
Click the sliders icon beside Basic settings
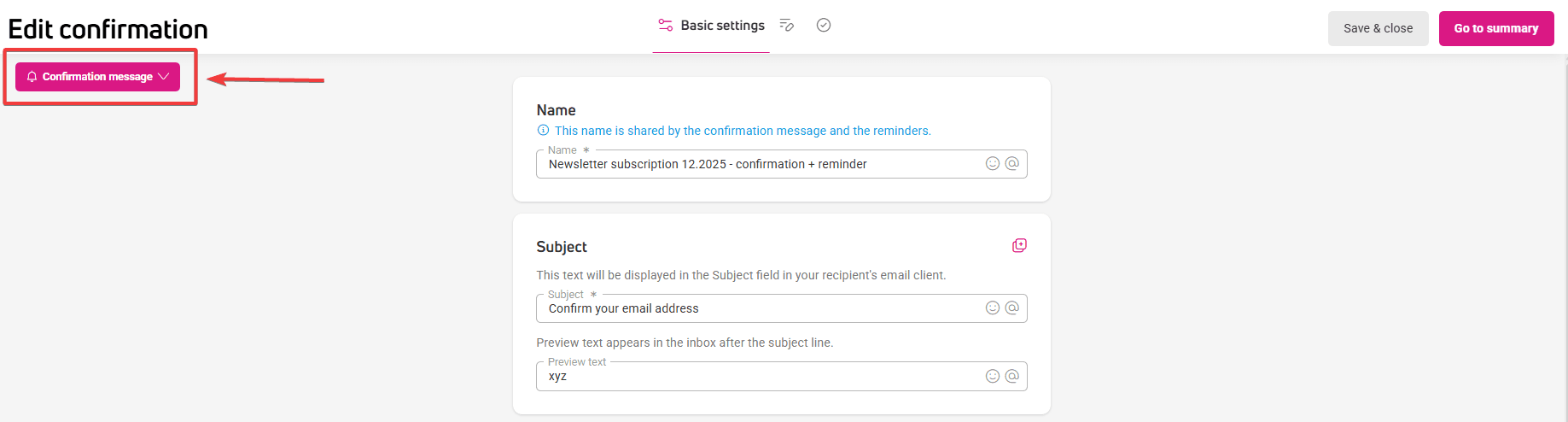coord(666,26)
